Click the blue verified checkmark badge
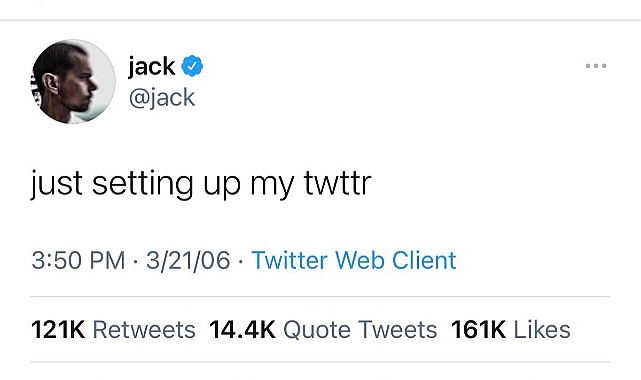 [192, 66]
